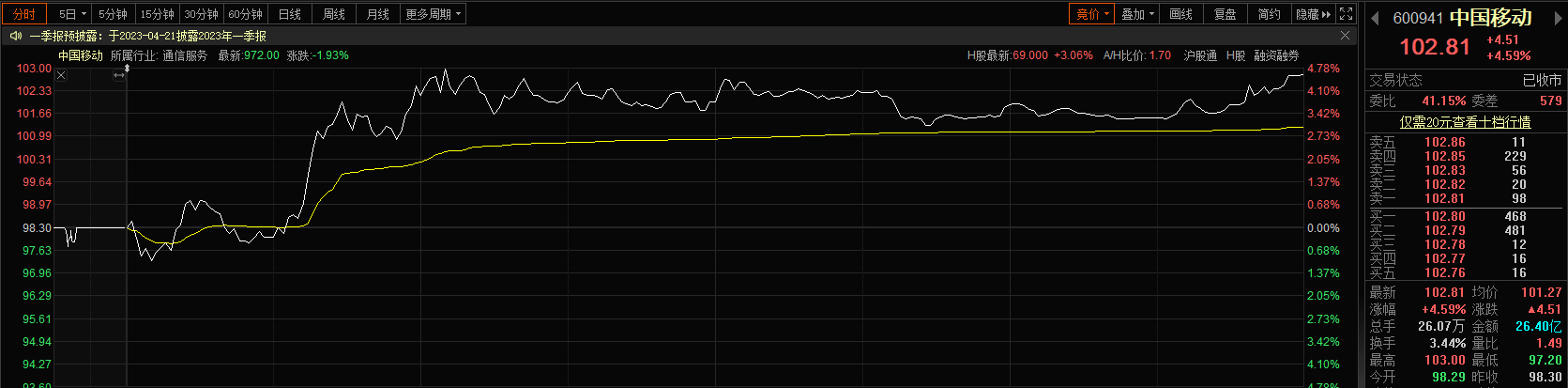Screen dimensions: 1568x388
Task: Expand the 更多周期 dropdown
Action: (433, 14)
